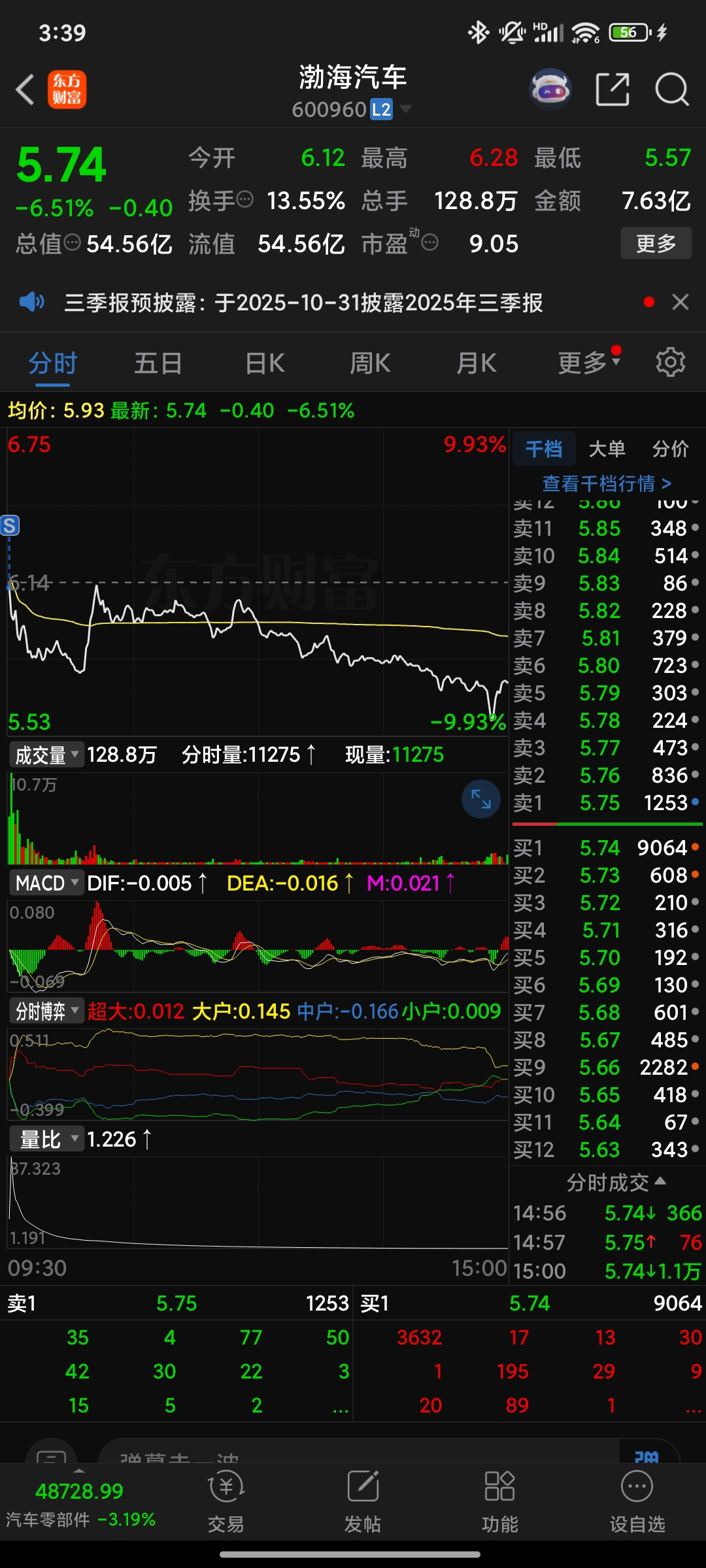The height and width of the screenshot is (1568, 706).
Task: Tap the 总值 info icon
Action: pyautogui.click(x=72, y=243)
